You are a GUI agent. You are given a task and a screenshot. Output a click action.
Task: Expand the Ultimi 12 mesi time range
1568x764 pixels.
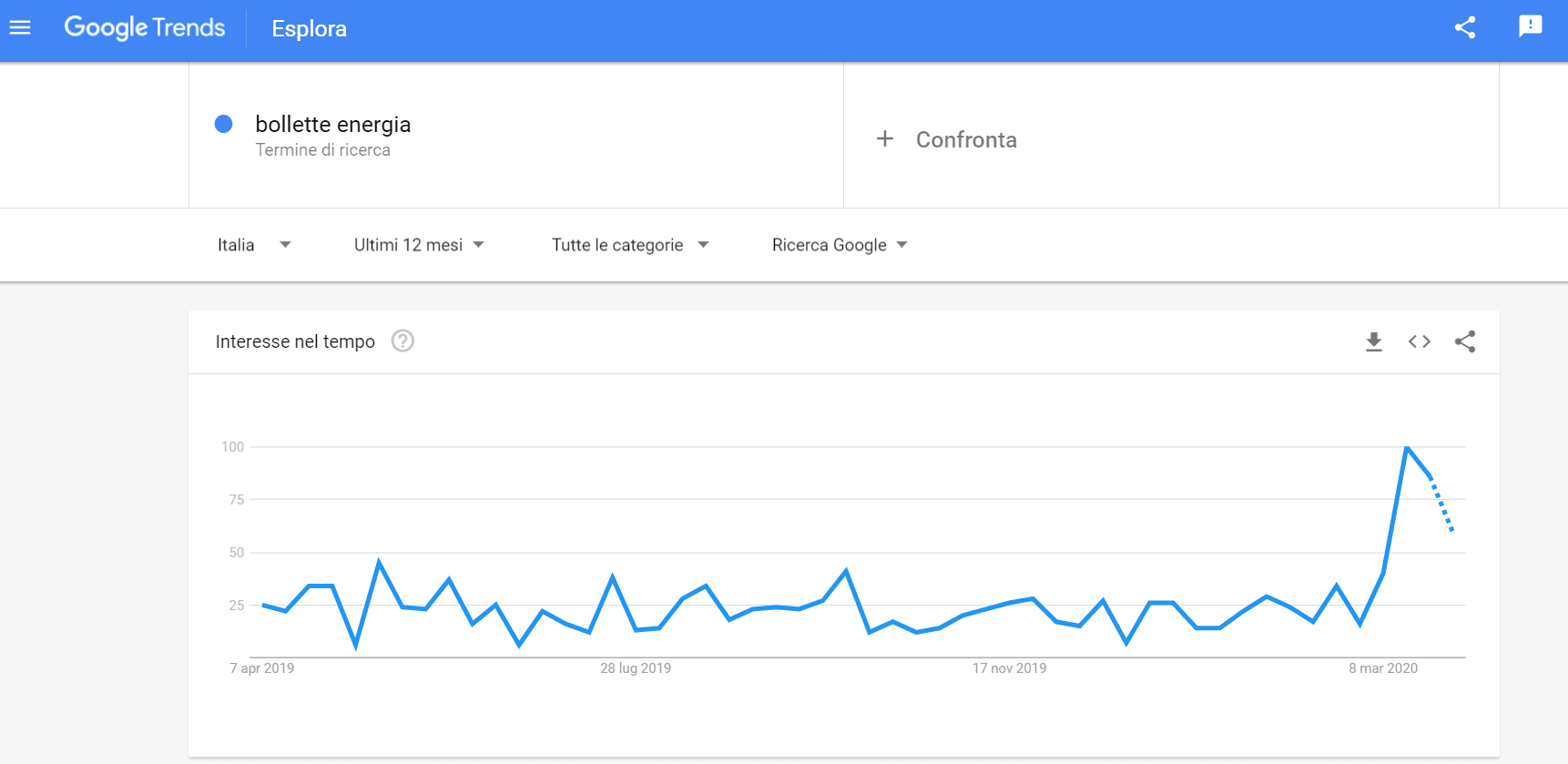(x=419, y=245)
